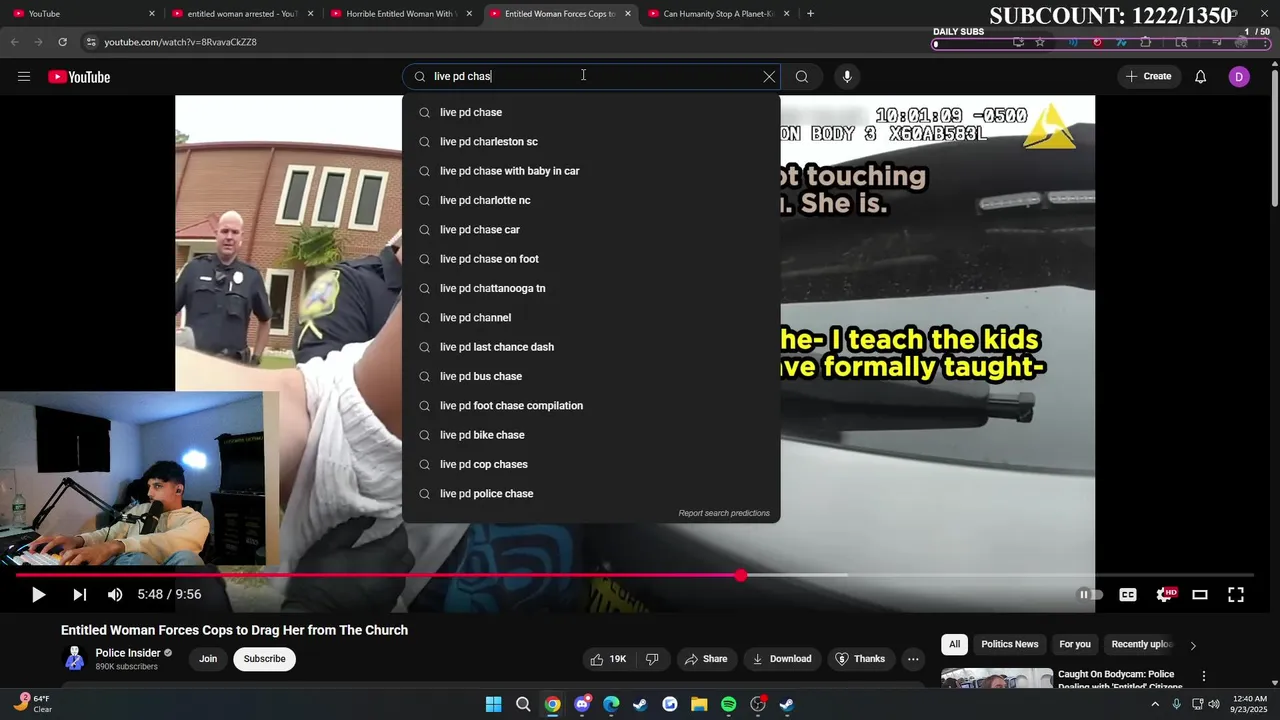Open YouTube notifications bell

click(x=1200, y=77)
